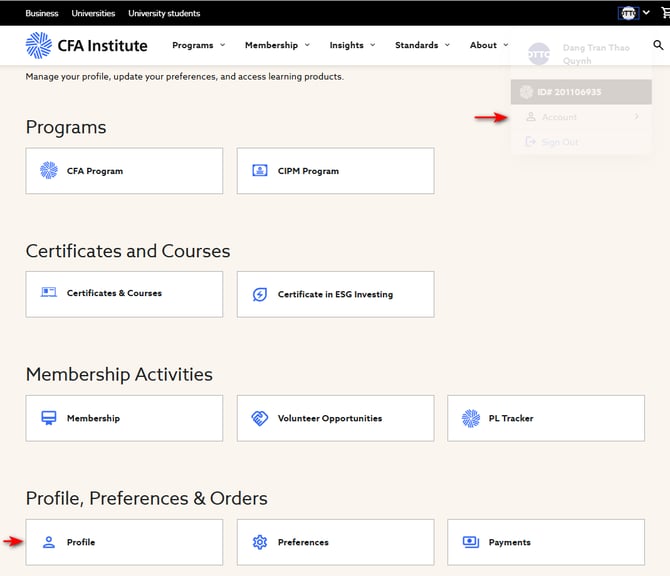Click the name Dang Tran Thao Quynh
The height and width of the screenshot is (576, 670).
pos(596,54)
